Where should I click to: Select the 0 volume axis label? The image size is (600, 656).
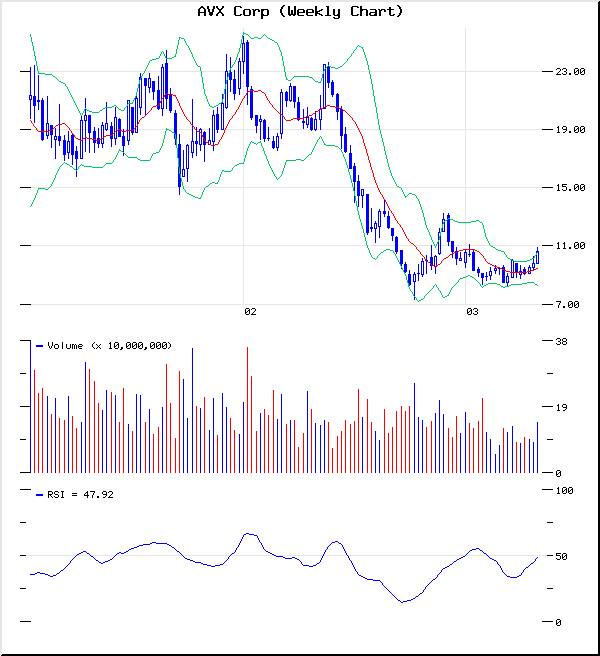pyautogui.click(x=558, y=473)
